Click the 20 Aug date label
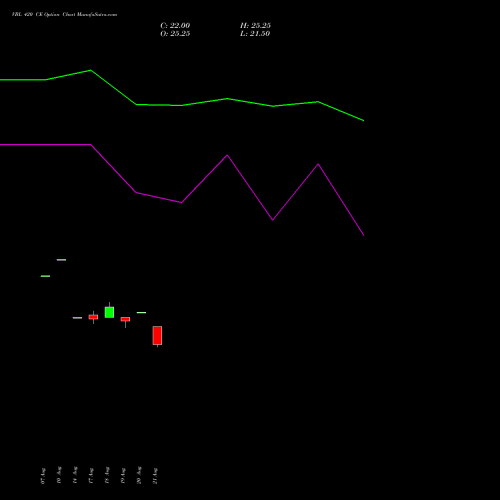Viewport: 500px width, 500px height. point(139,476)
